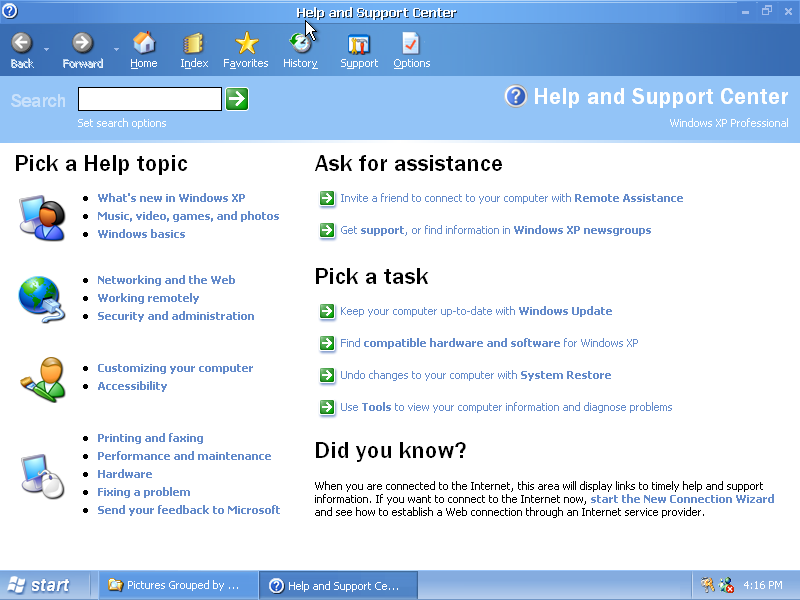Open the Windows Update task link
800x600 pixels.
coord(565,311)
